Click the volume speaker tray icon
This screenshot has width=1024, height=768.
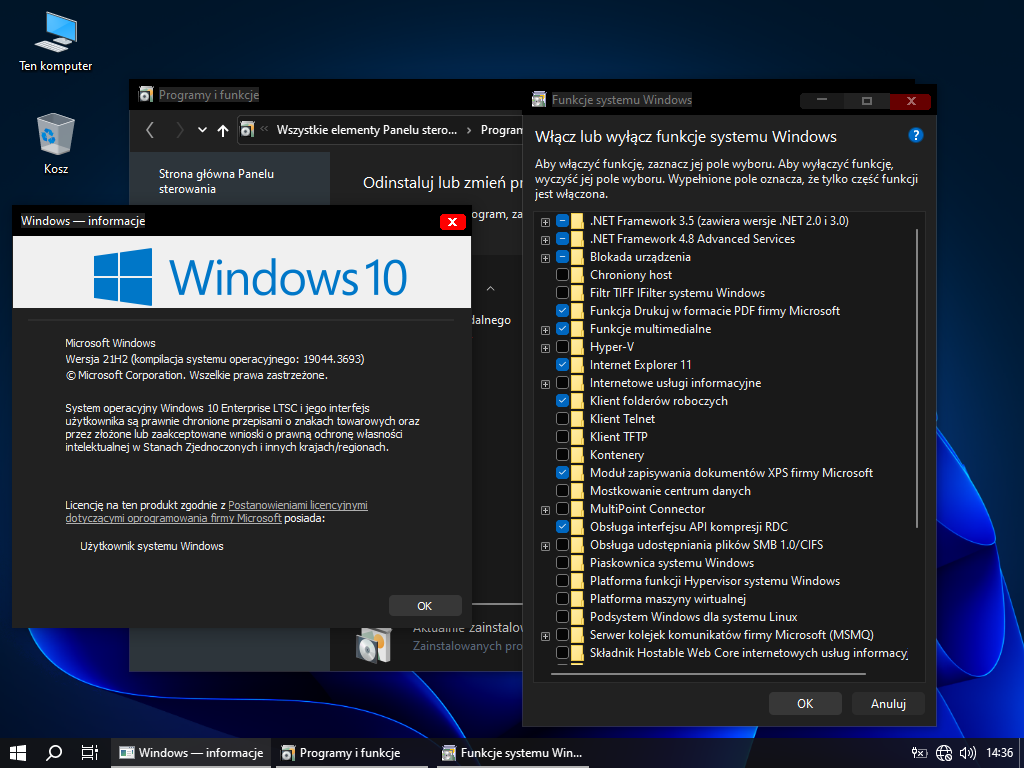coord(967,753)
